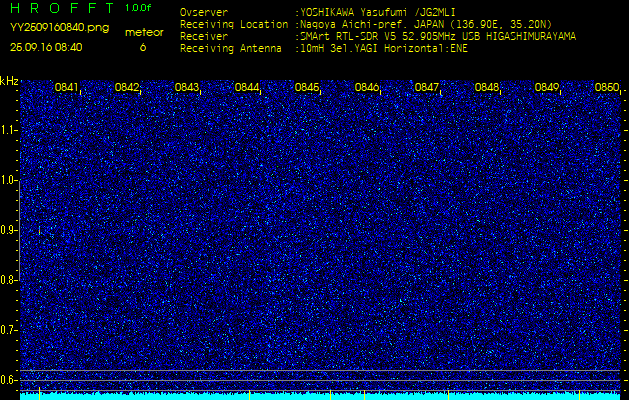Click the 0850 time marker
Image resolution: width=629 pixels, height=400 pixels.
click(x=606, y=88)
